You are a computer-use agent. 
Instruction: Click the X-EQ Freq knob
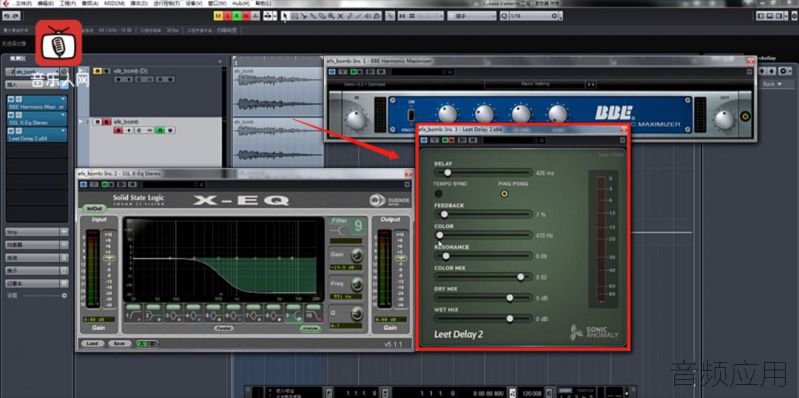[357, 284]
